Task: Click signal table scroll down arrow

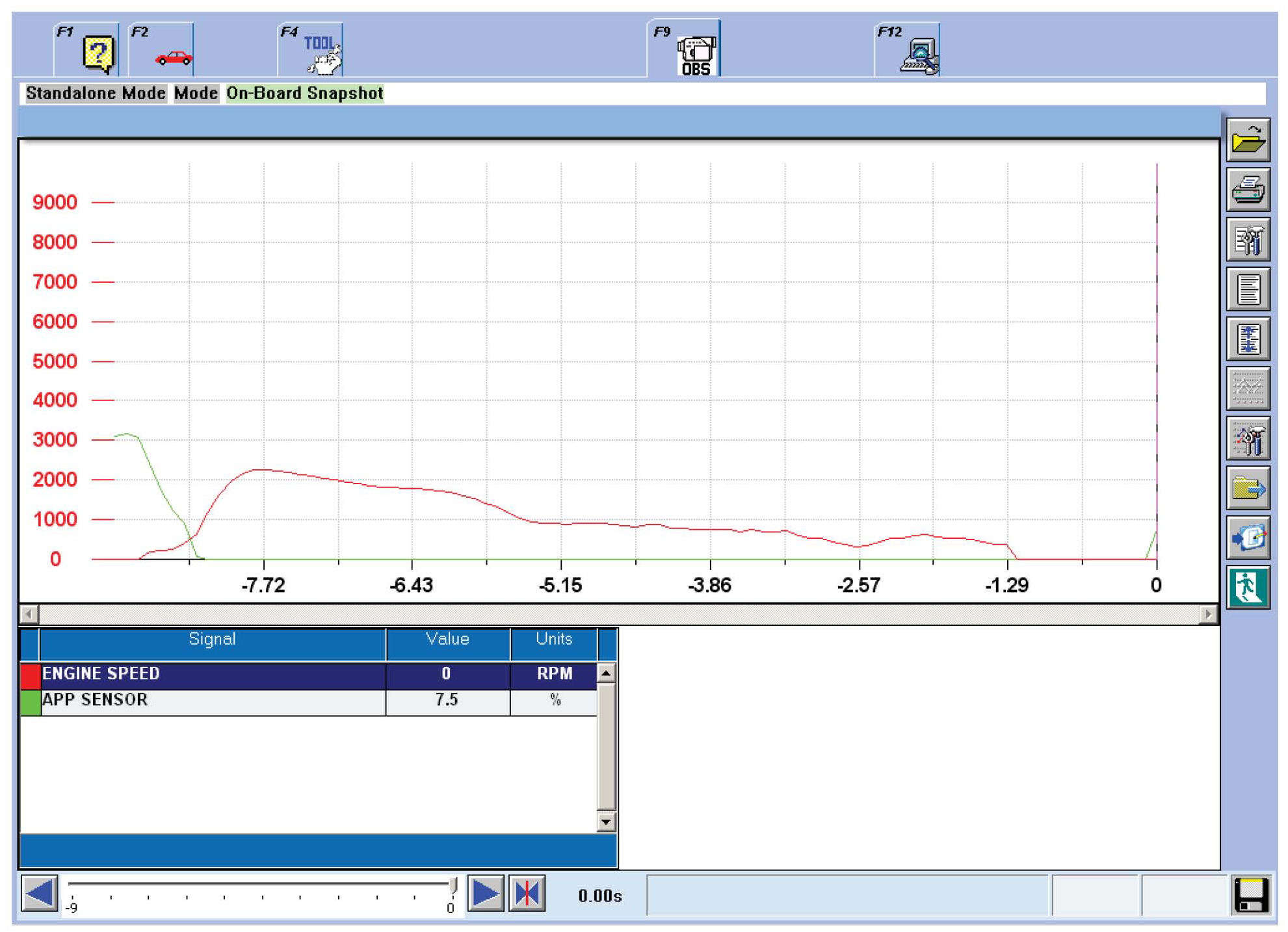Action: point(605,822)
